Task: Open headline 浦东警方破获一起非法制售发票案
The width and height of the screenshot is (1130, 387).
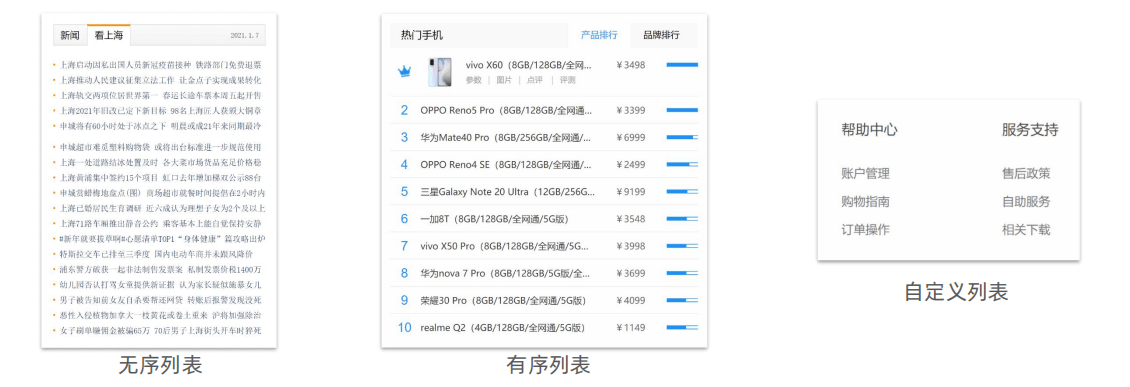Action: [122, 270]
